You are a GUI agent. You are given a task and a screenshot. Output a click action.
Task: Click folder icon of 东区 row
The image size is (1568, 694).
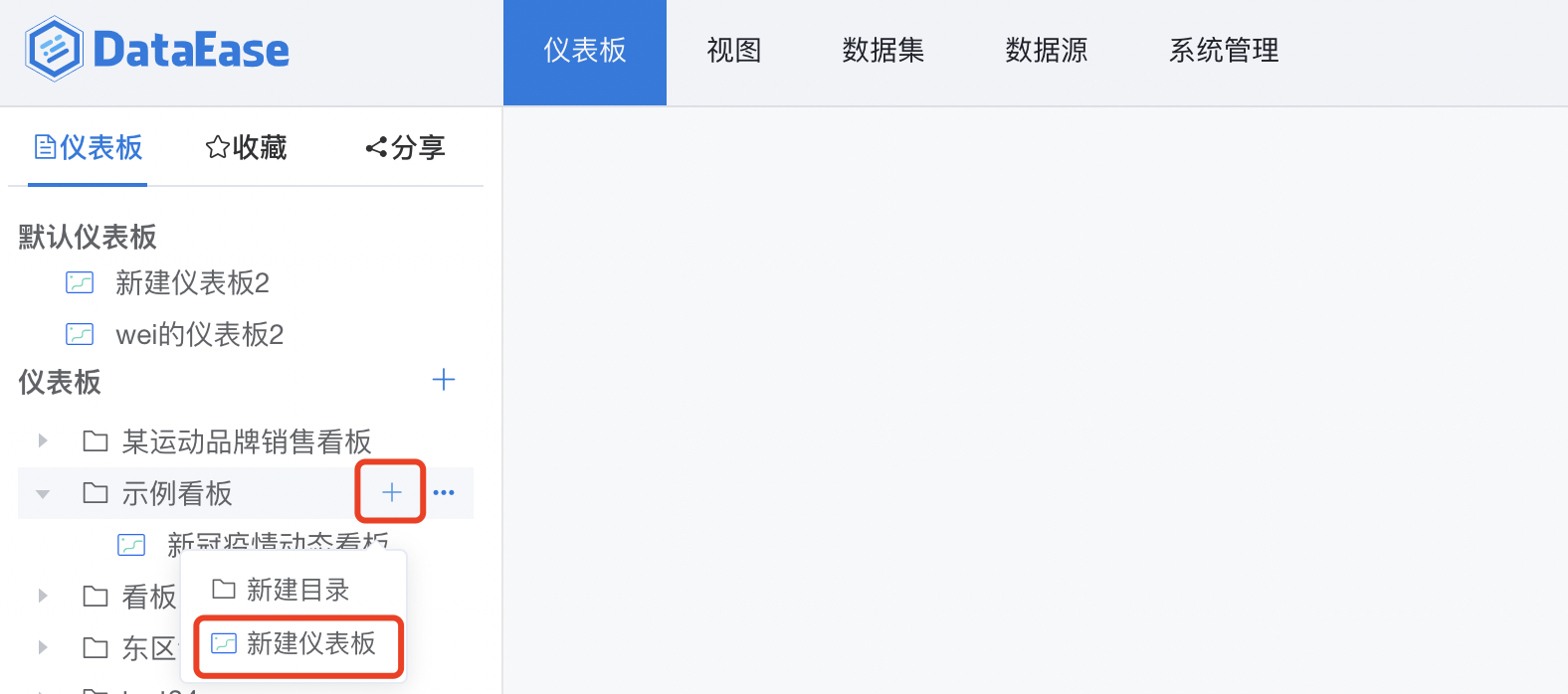pyautogui.click(x=96, y=647)
